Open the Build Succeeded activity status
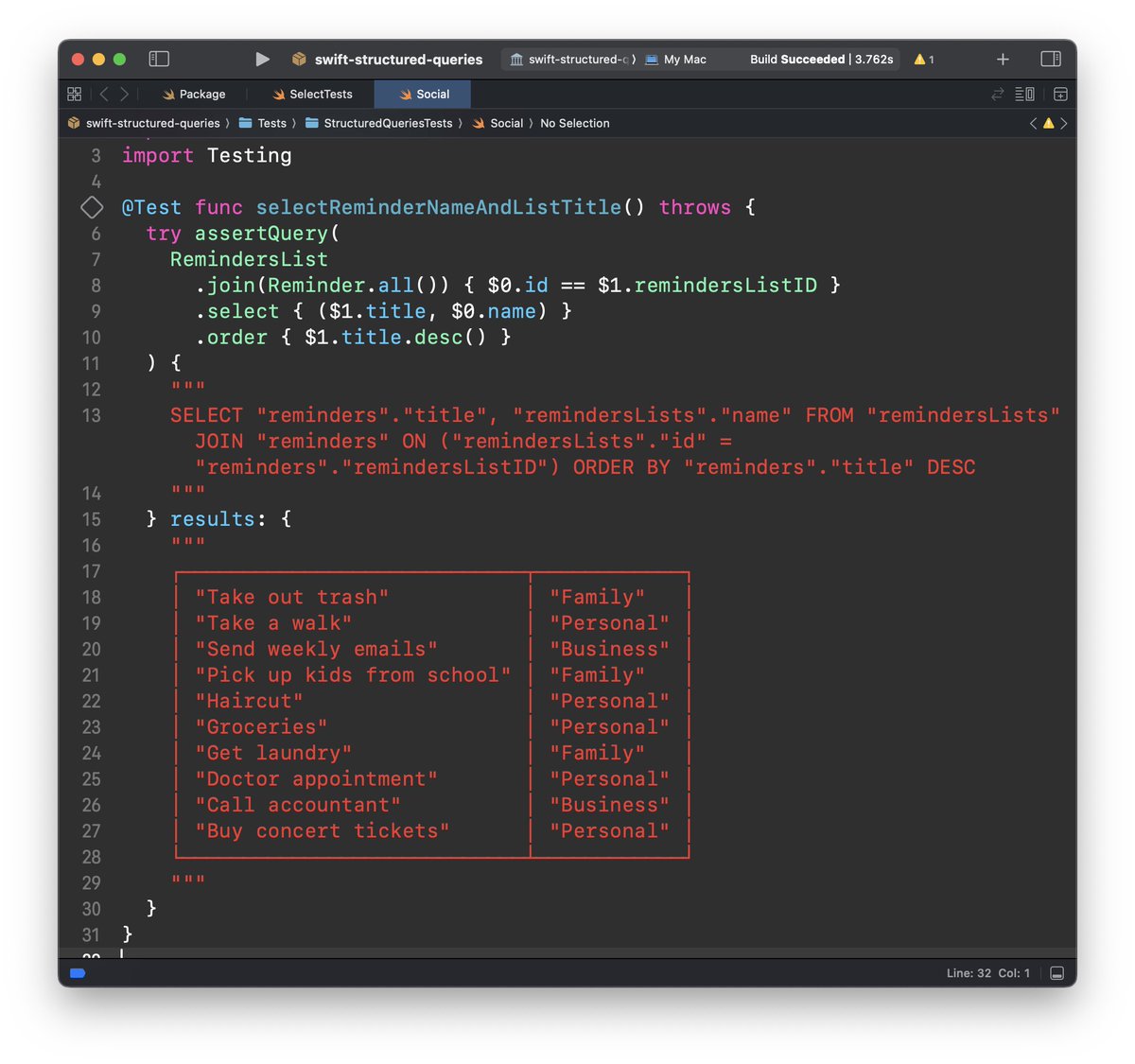The width and height of the screenshot is (1135, 1064). pyautogui.click(x=821, y=59)
